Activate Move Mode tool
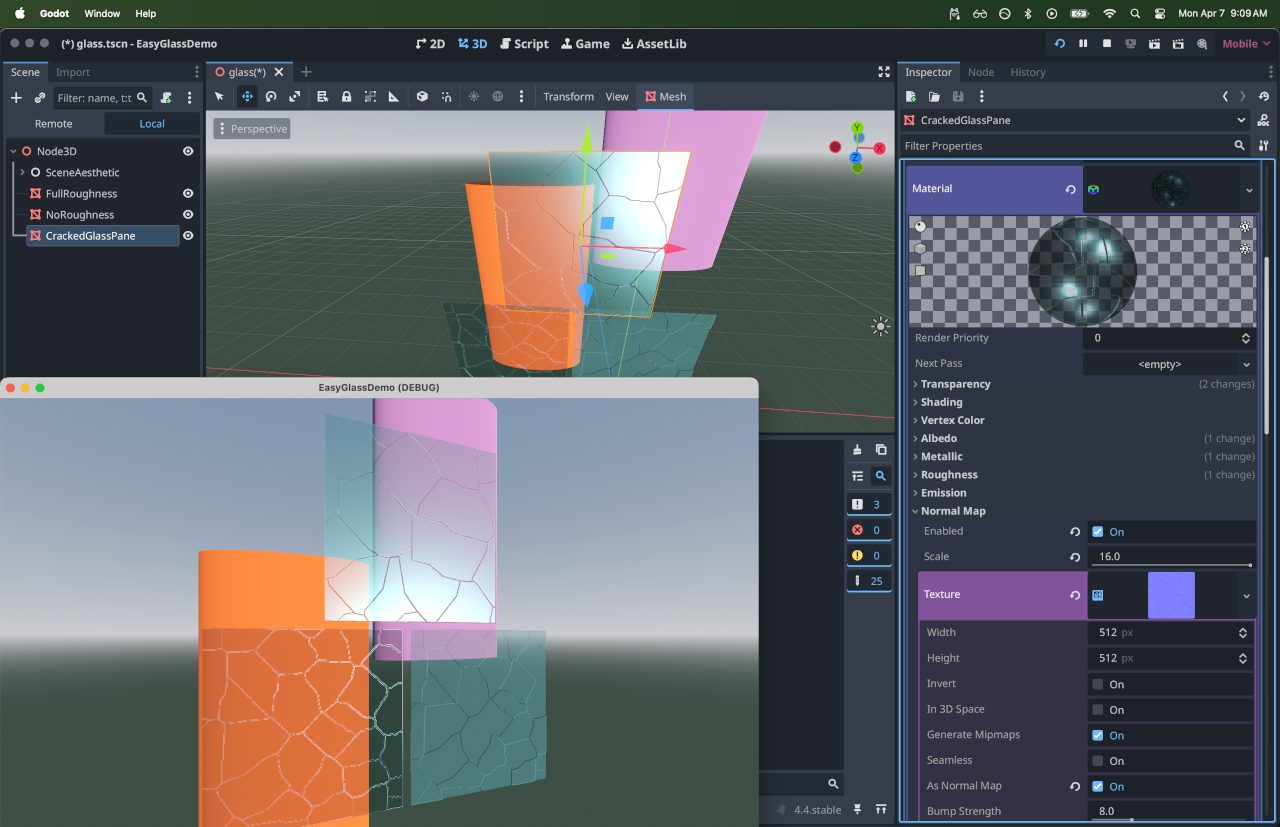The height and width of the screenshot is (827, 1280). click(x=246, y=97)
